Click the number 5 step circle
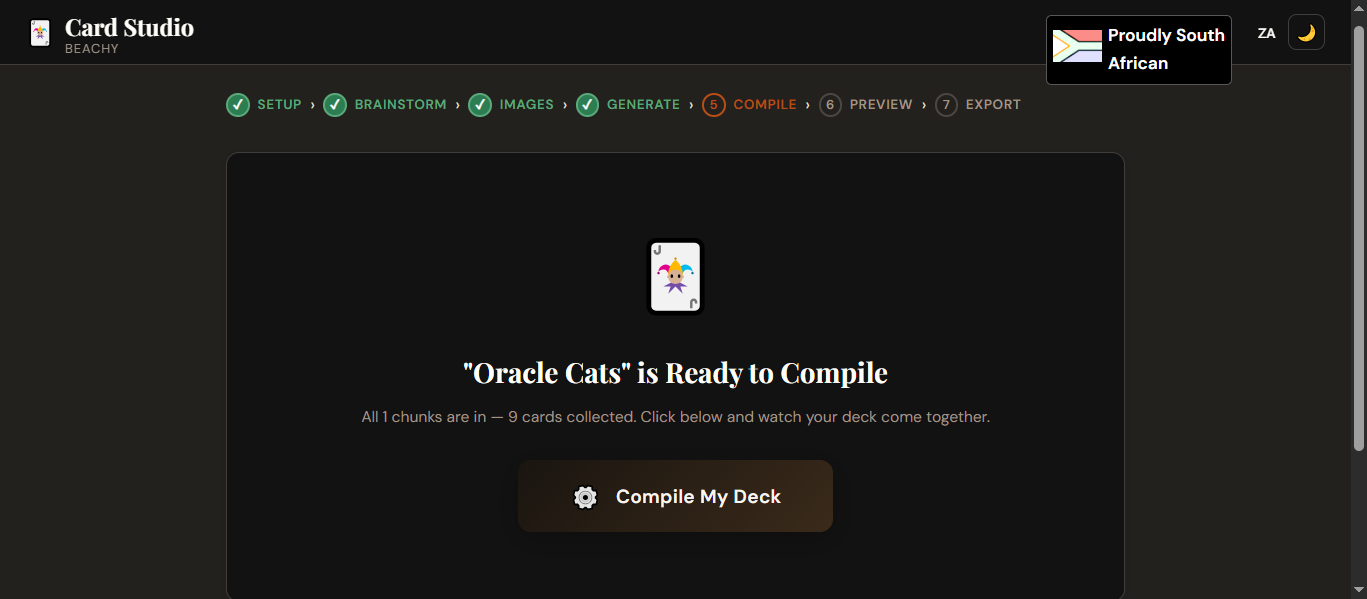The image size is (1367, 599). point(713,105)
